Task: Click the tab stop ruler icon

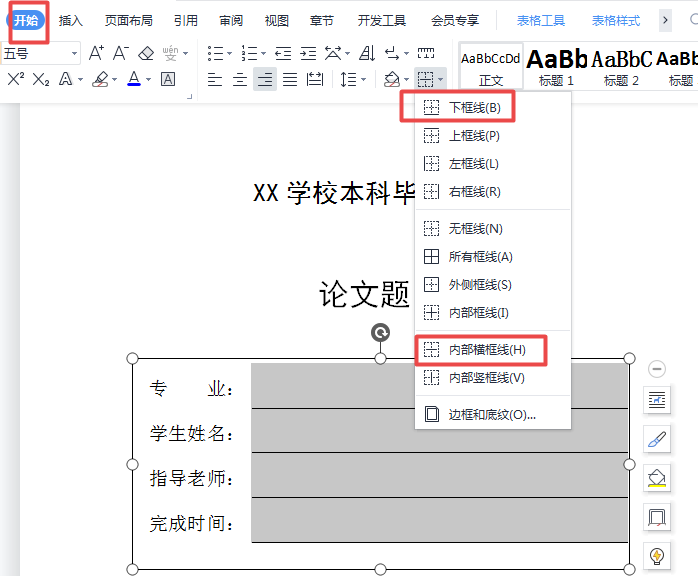Action: 426,53
